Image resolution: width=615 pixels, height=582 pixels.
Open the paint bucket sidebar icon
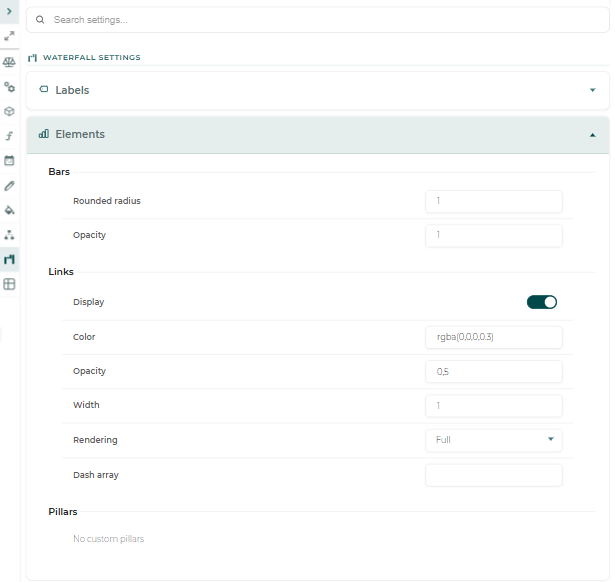(x=9, y=210)
